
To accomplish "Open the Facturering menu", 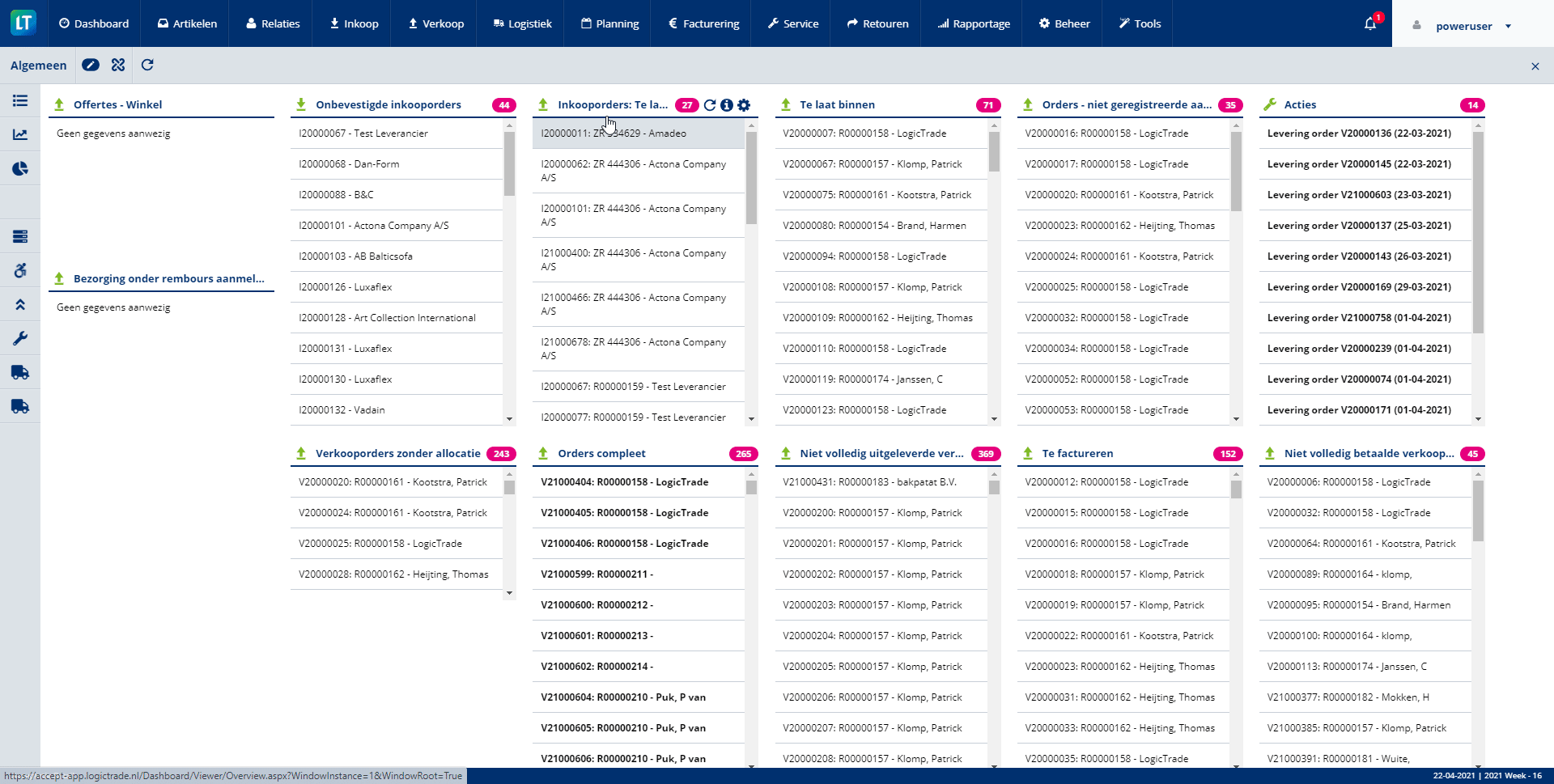I will pyautogui.click(x=703, y=23).
